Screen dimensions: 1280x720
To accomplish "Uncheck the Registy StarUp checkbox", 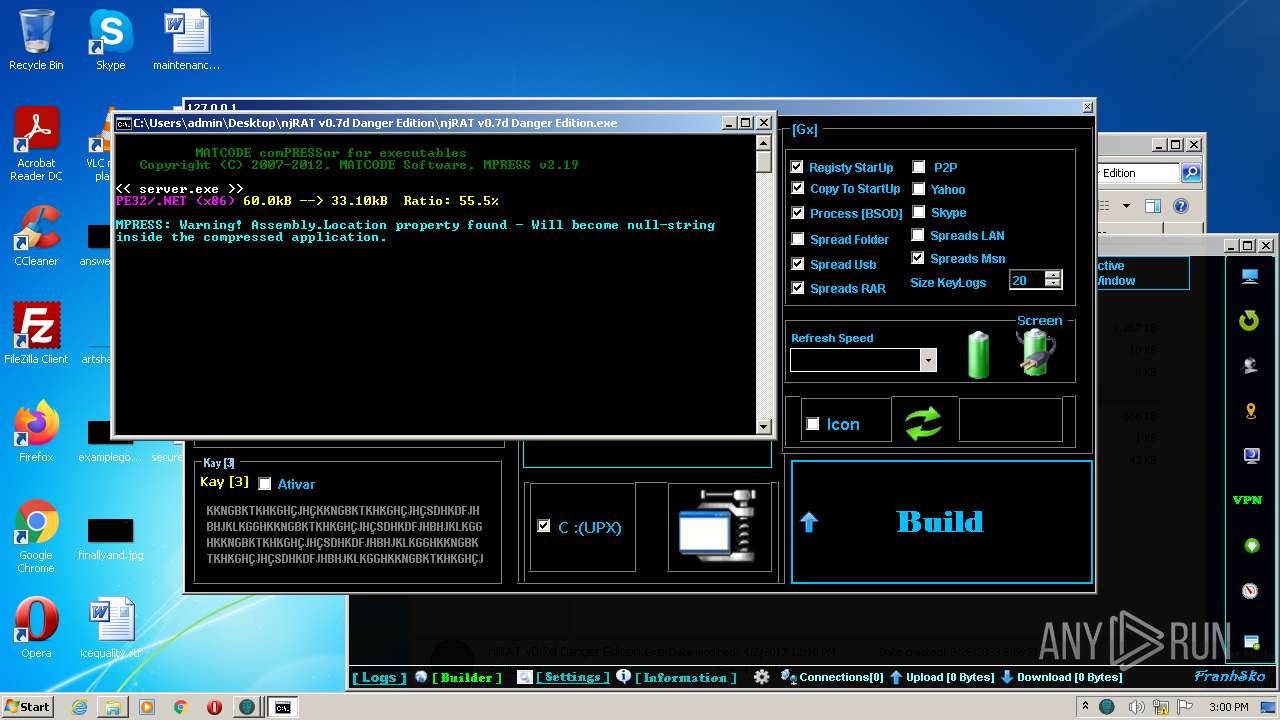I will coord(797,167).
